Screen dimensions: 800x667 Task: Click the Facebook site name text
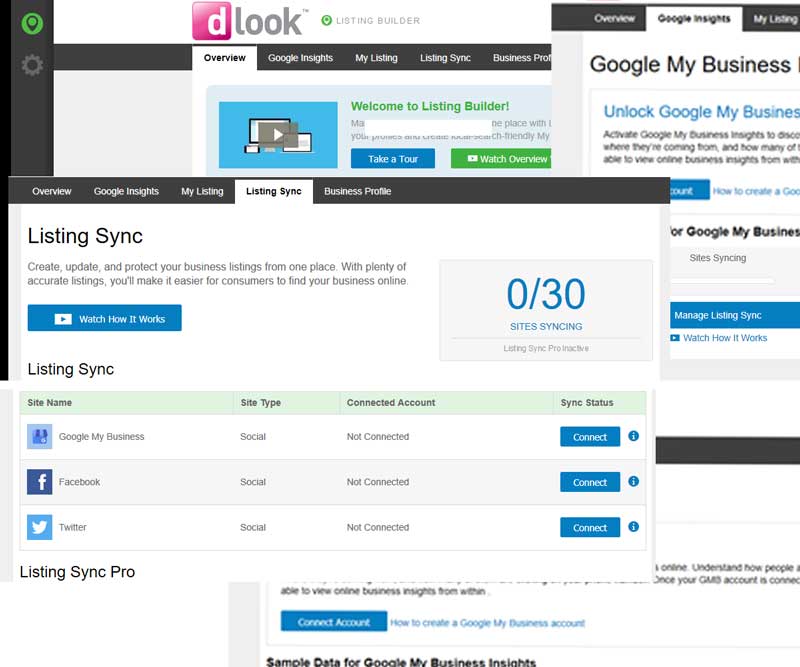tap(80, 482)
